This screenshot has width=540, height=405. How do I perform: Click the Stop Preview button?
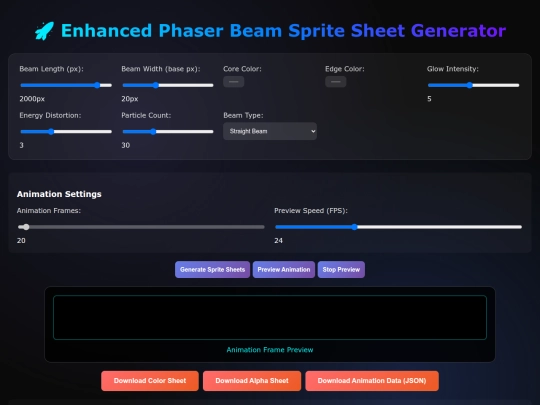[341, 270]
